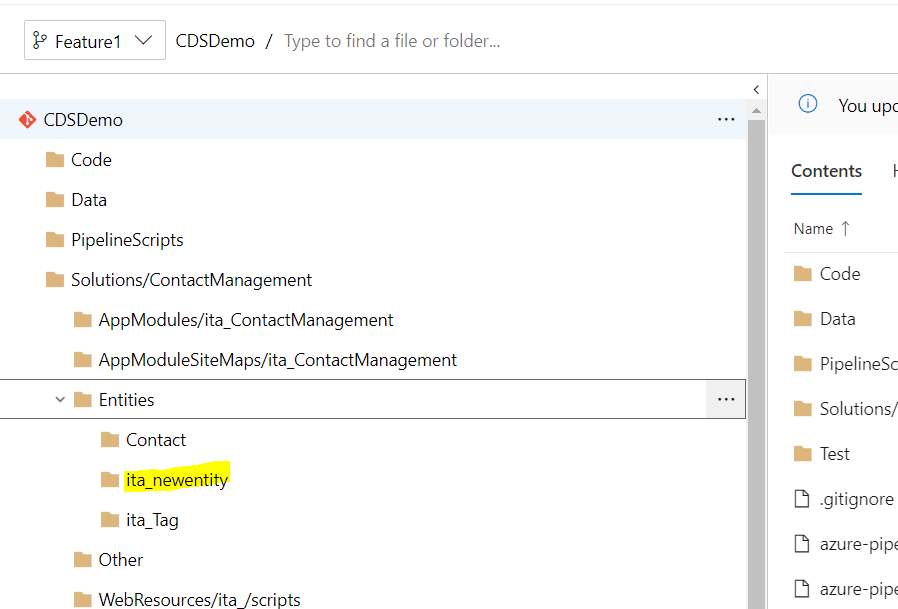Click ita_Tag folder icon in tree
This screenshot has width=898, height=609.
coord(110,520)
